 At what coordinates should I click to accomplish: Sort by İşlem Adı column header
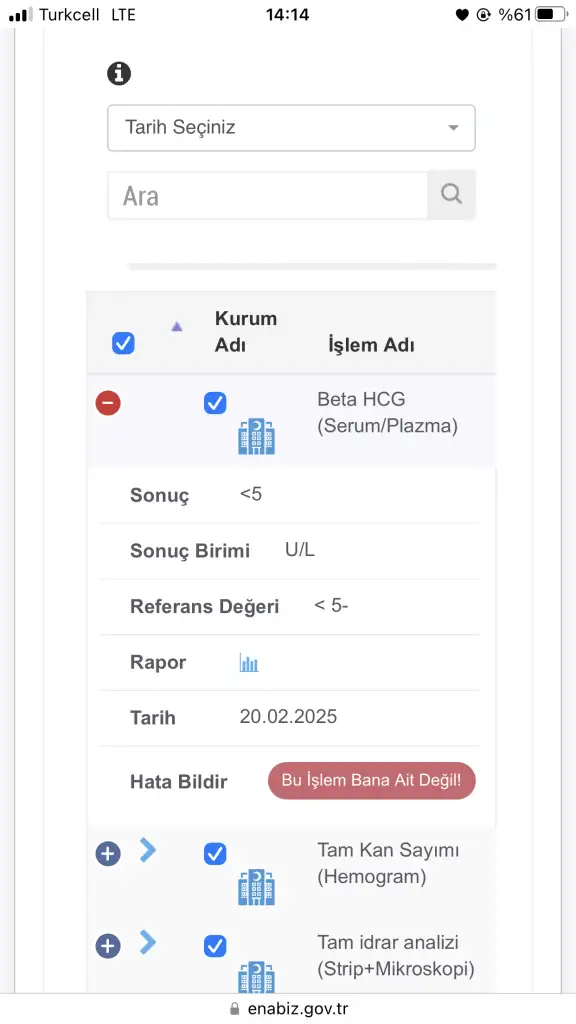(371, 345)
